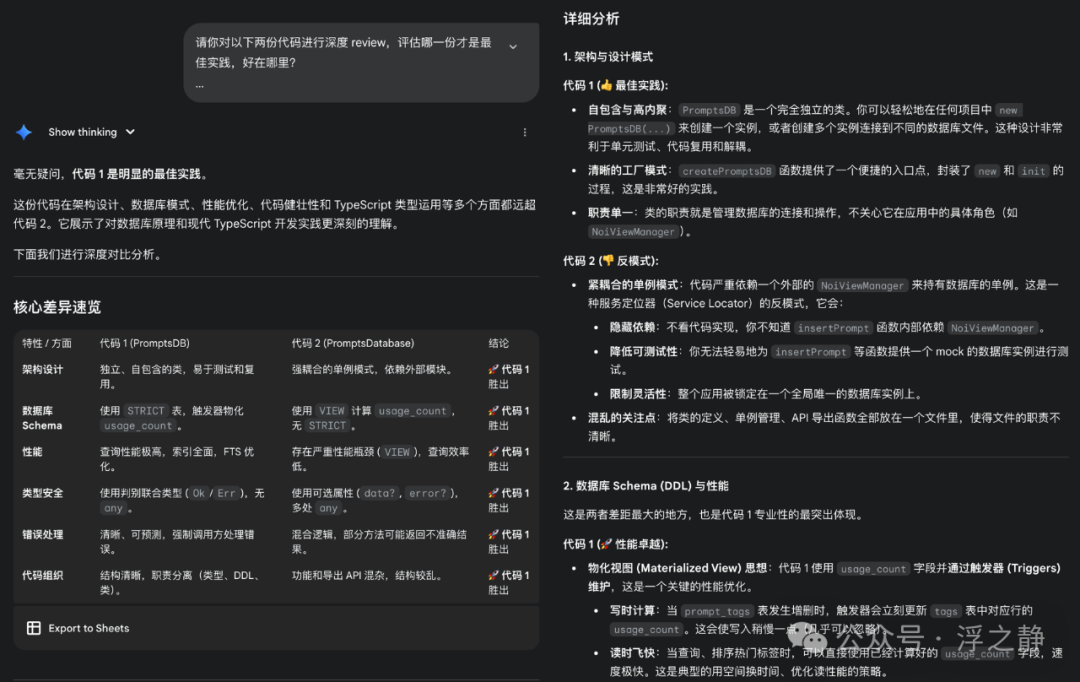Click the 结论 column header

click(x=499, y=343)
